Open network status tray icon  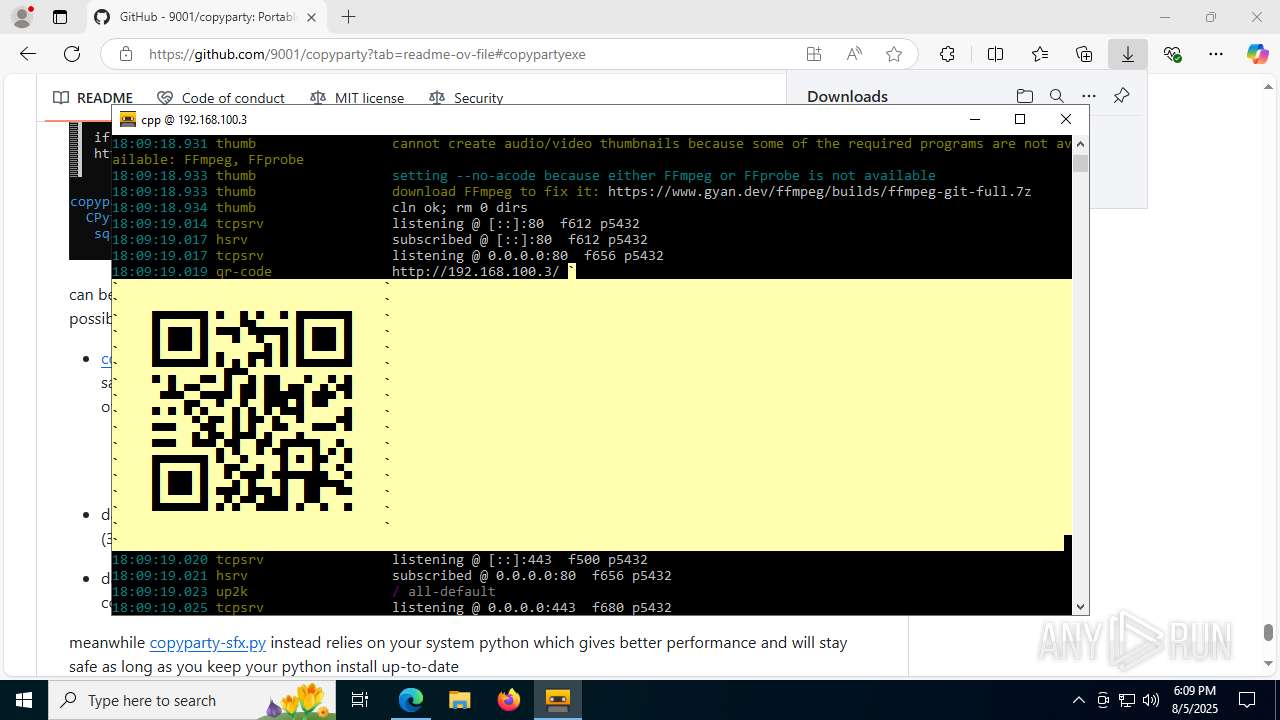click(x=1127, y=700)
